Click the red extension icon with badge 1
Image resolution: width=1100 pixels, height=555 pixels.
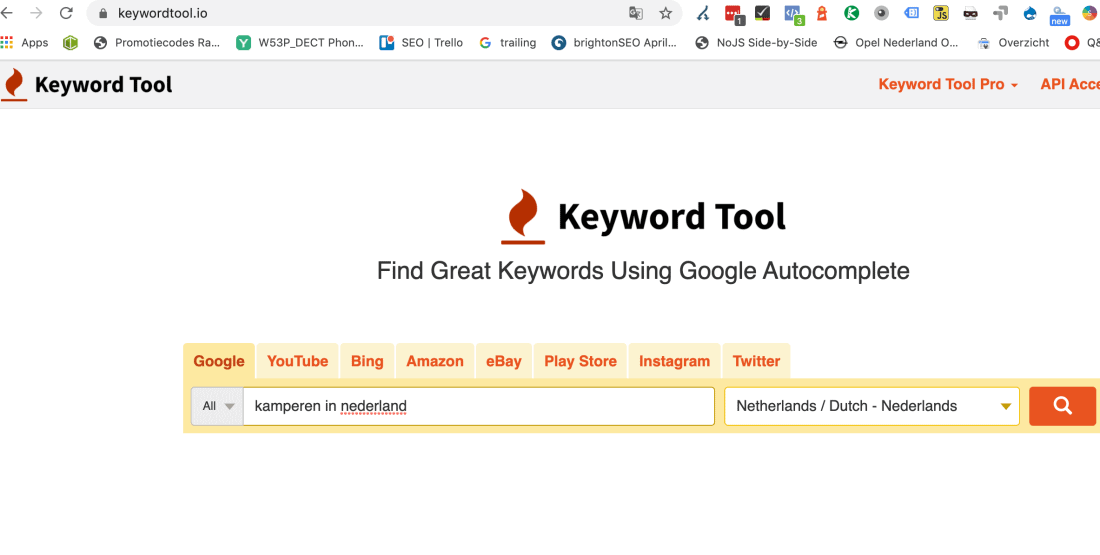pos(733,13)
